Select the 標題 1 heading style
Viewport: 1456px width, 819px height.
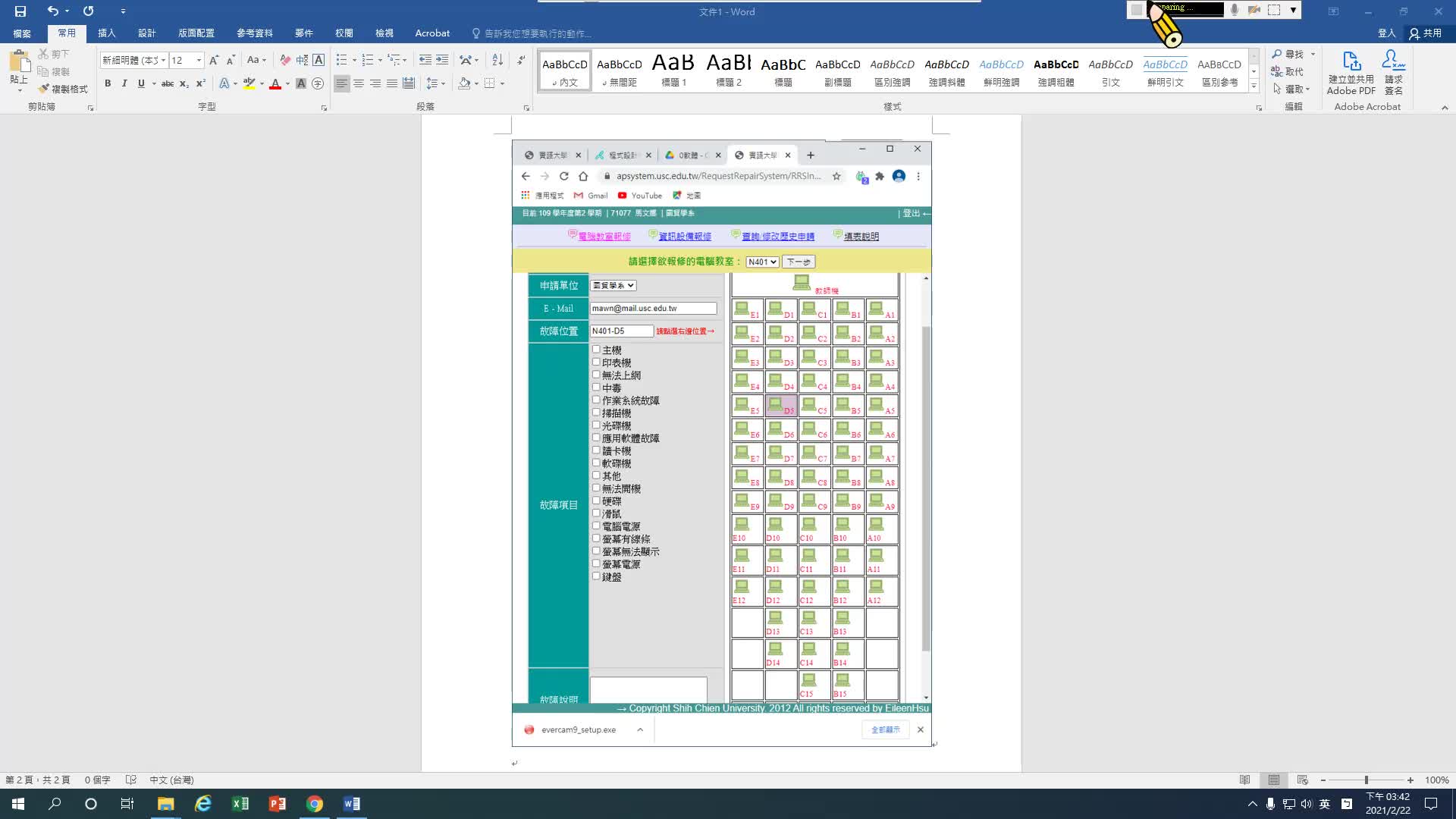click(673, 71)
